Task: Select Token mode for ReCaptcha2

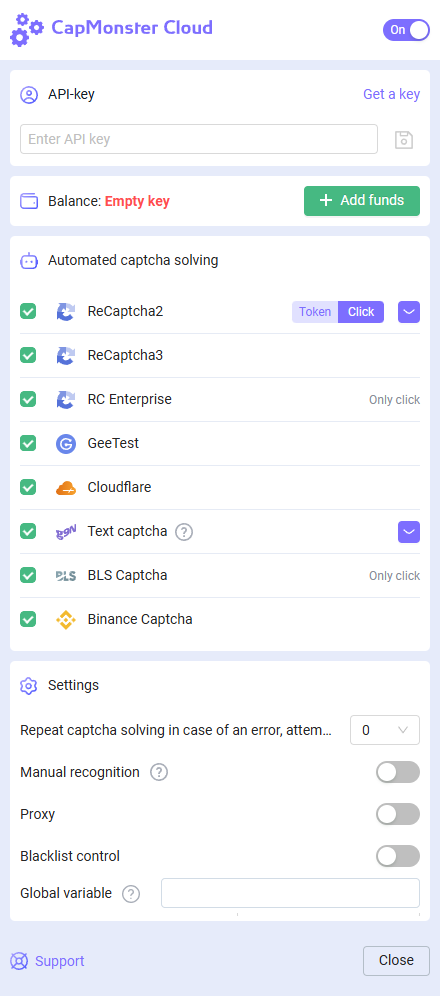Action: click(x=315, y=312)
